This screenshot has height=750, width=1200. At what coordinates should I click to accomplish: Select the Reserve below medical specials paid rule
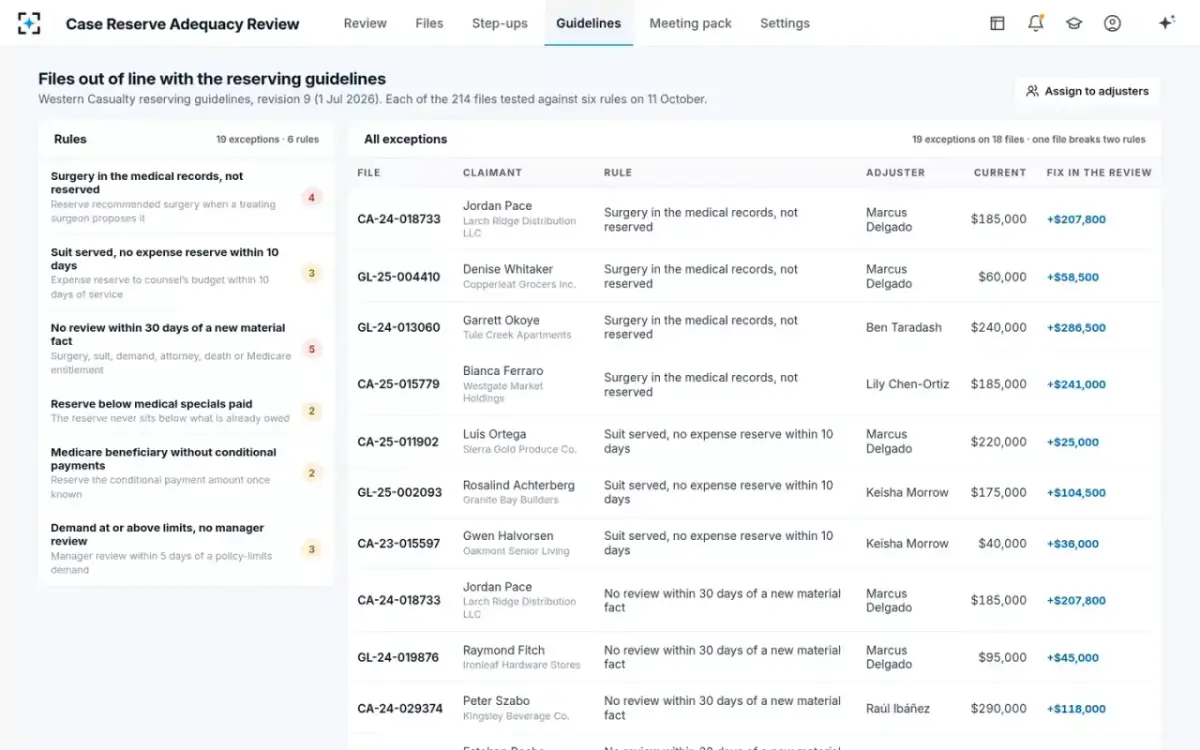[x=186, y=411]
